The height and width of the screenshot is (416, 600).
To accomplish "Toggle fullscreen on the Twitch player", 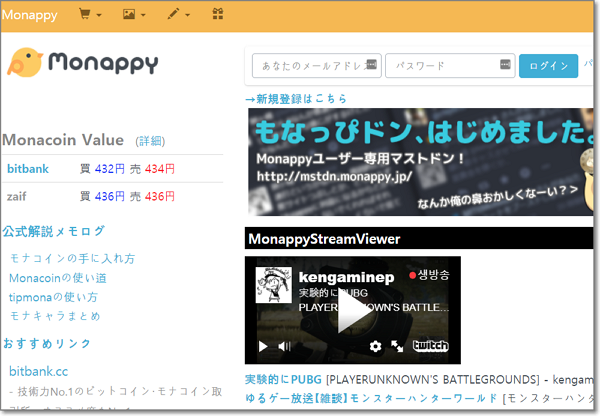I will 397,346.
